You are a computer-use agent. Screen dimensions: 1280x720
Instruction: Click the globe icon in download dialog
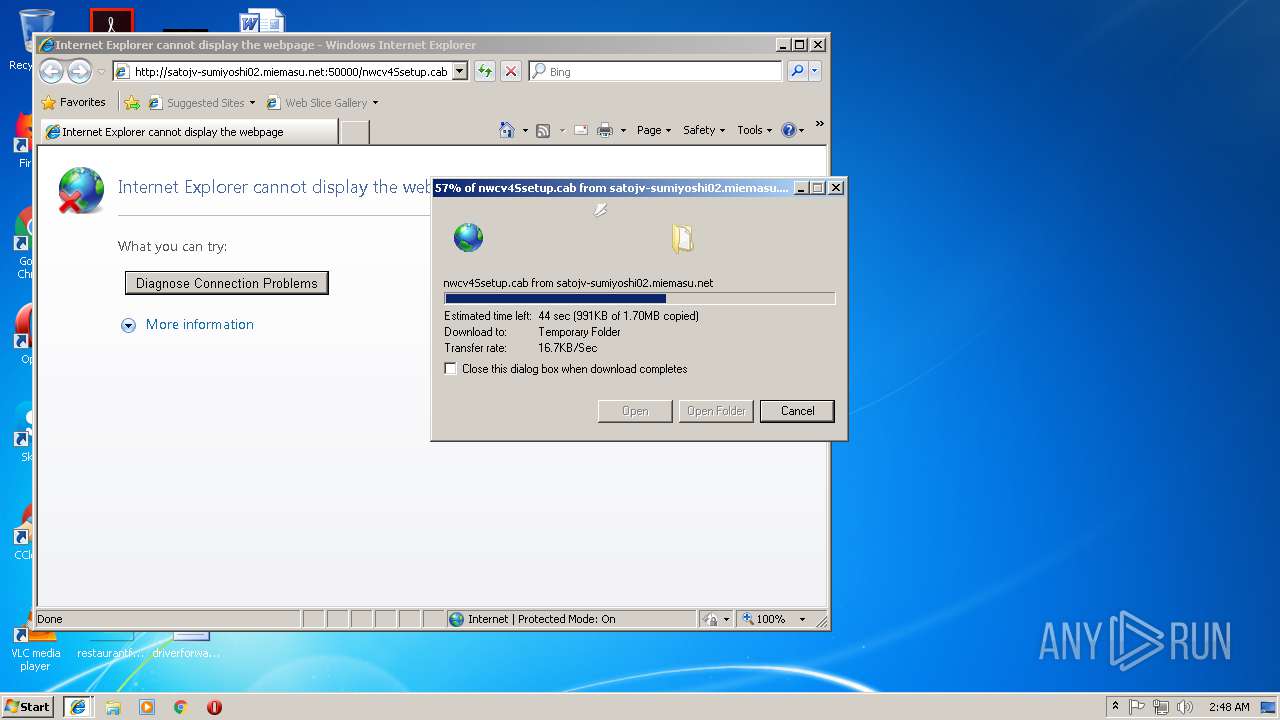coord(468,237)
